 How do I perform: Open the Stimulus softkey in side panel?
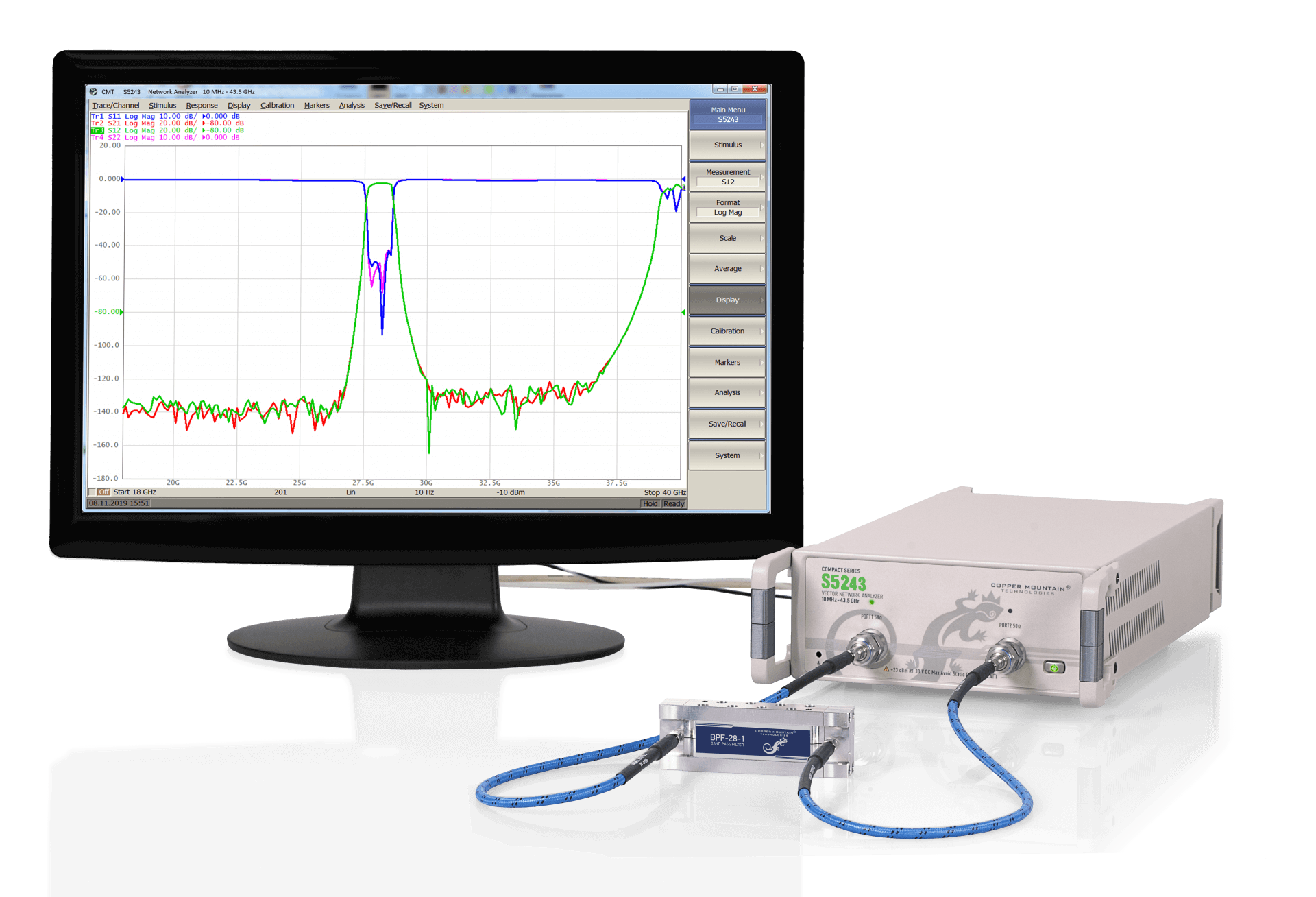pos(727,145)
